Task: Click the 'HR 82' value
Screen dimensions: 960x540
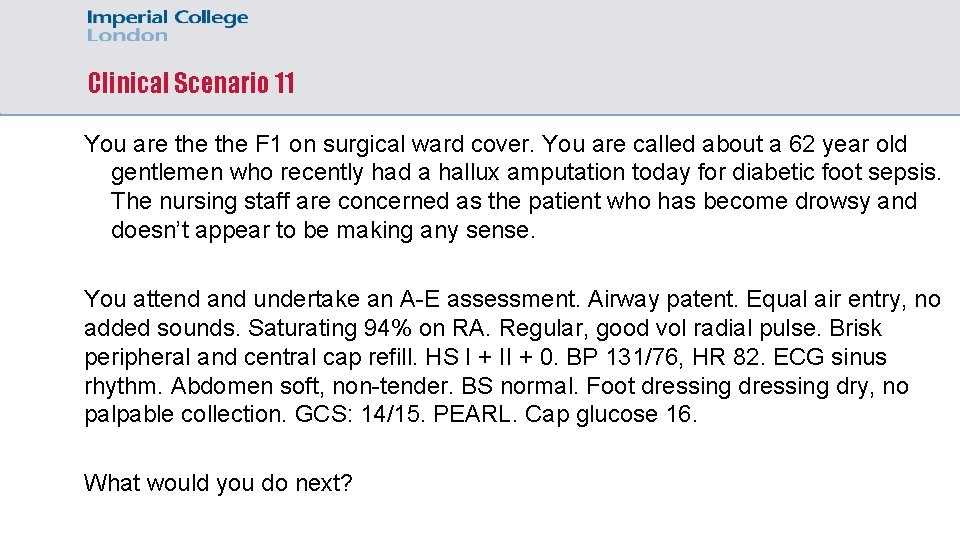Action: [x=726, y=357]
